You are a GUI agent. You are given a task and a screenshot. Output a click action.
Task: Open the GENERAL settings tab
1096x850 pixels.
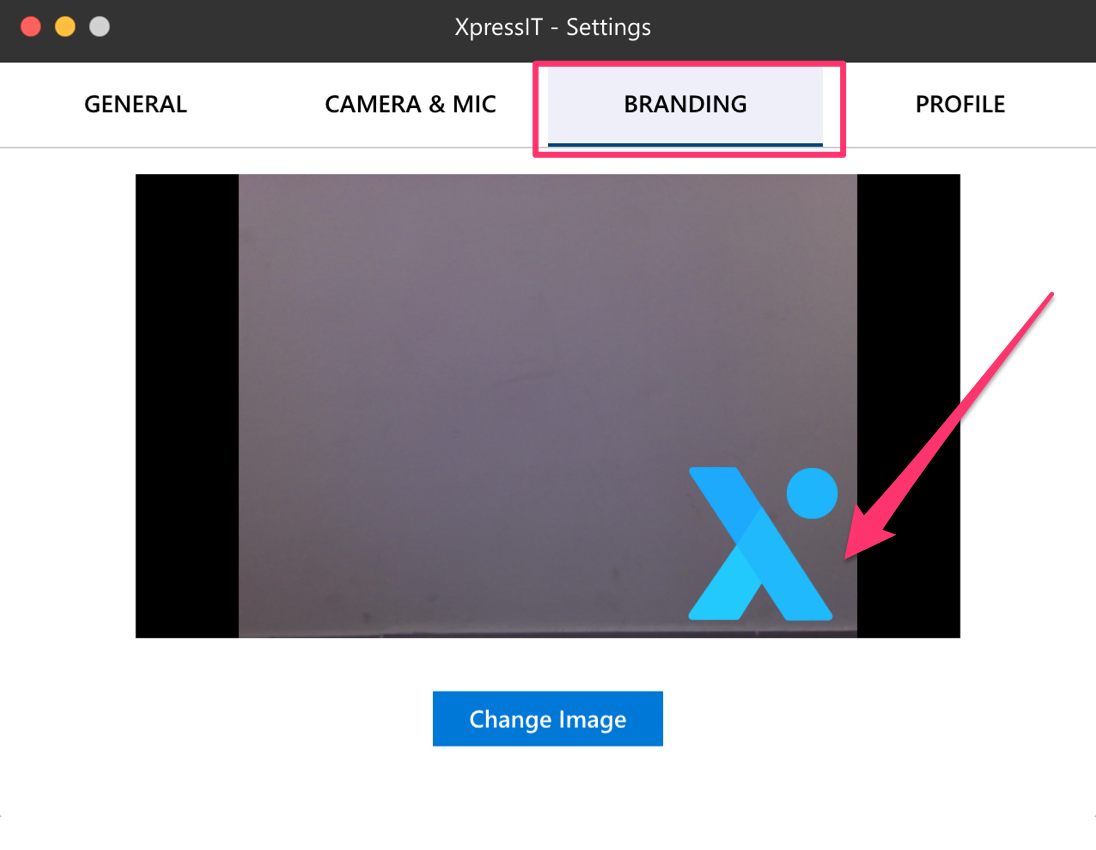click(136, 104)
